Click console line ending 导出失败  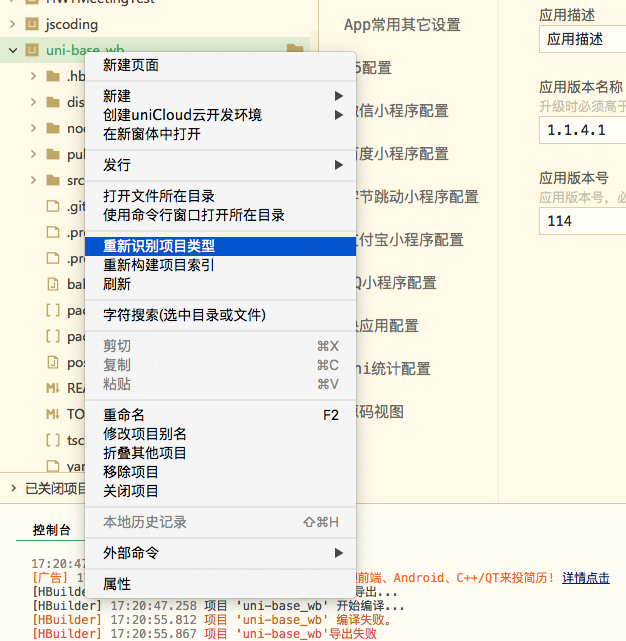(204, 634)
